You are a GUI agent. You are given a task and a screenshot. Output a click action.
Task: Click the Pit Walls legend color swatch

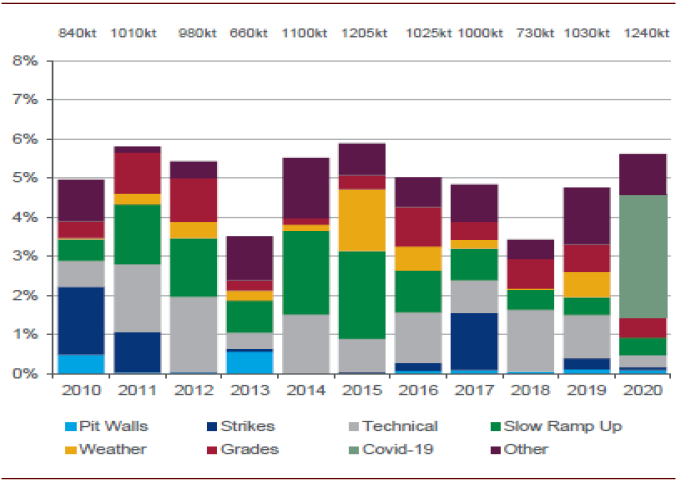tap(71, 427)
